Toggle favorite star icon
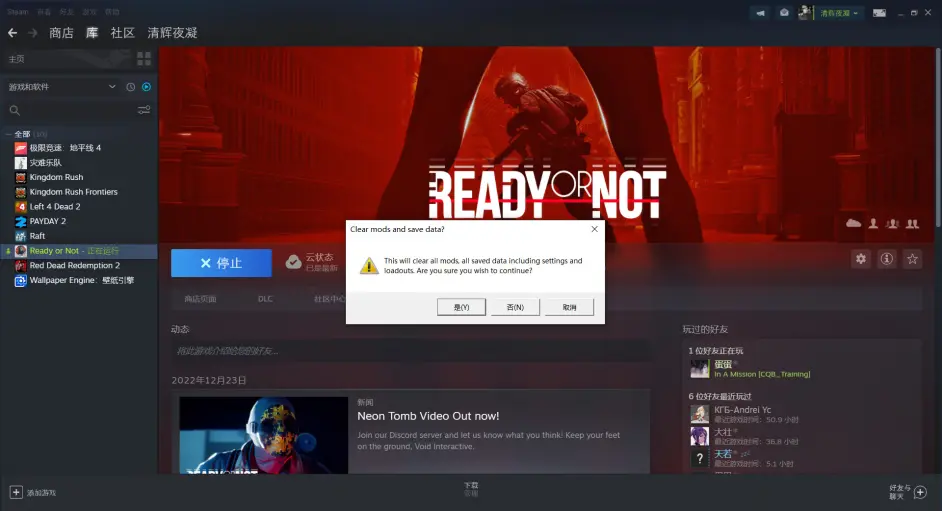The width and height of the screenshot is (942, 511). [x=913, y=259]
